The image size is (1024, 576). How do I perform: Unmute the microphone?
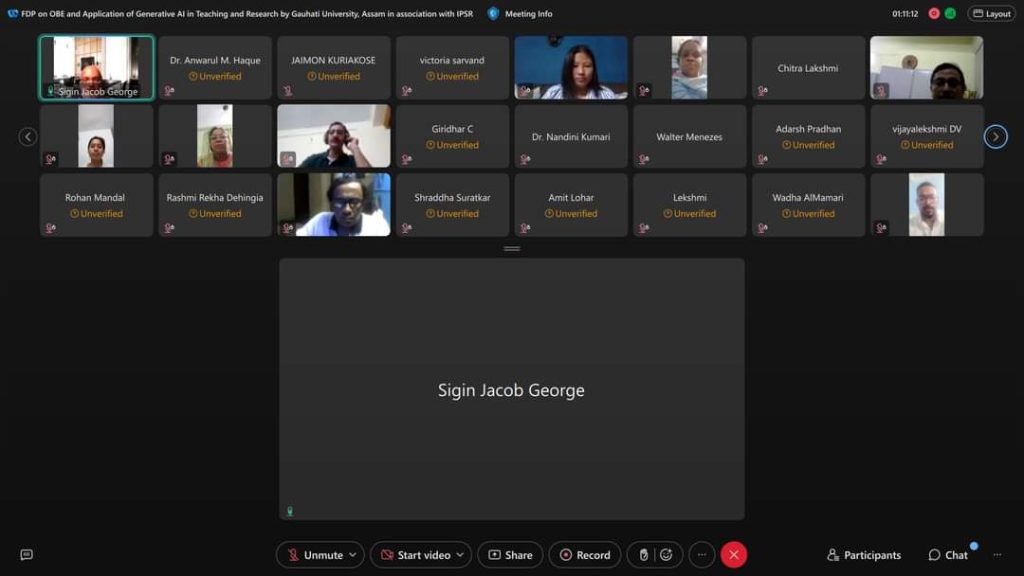315,555
